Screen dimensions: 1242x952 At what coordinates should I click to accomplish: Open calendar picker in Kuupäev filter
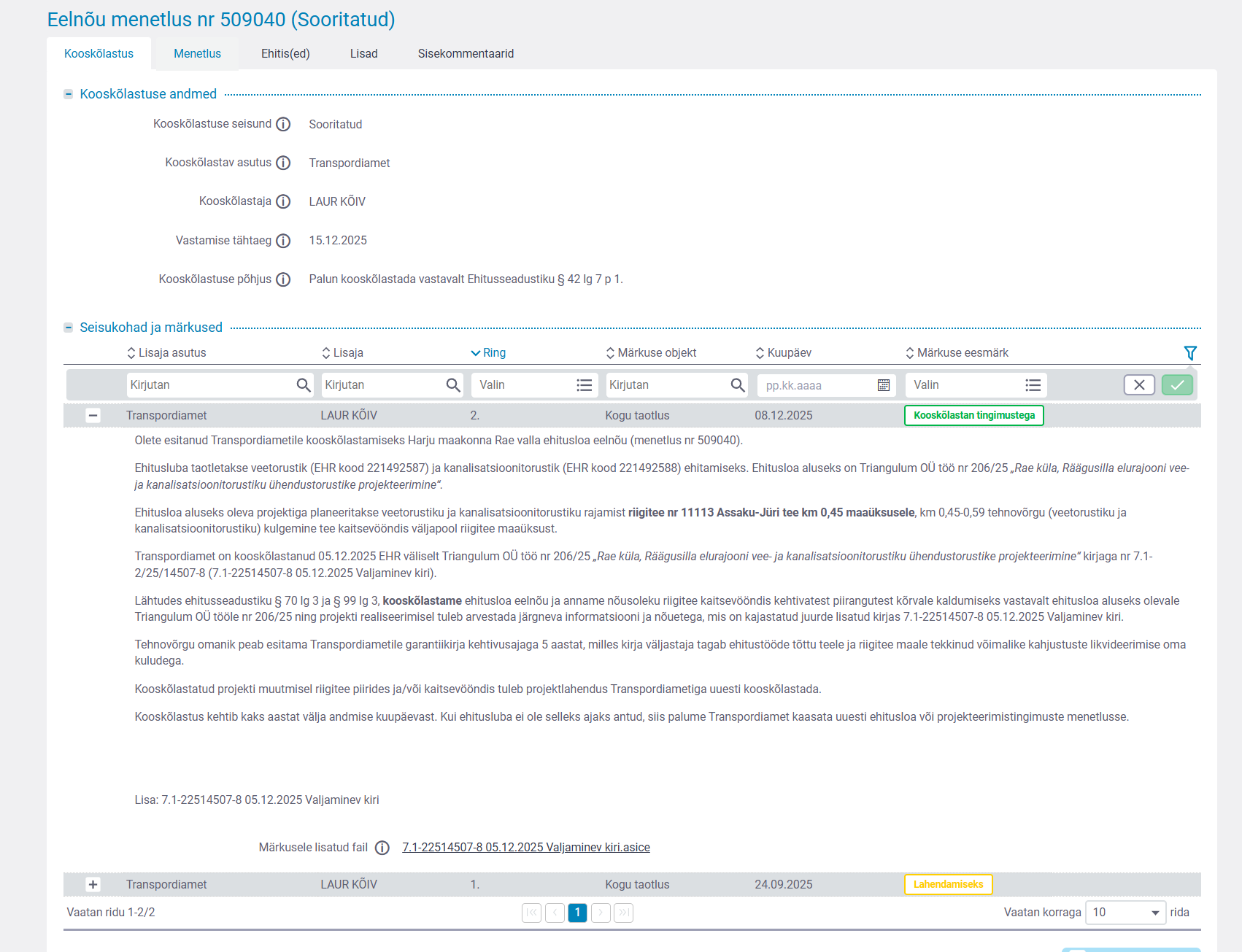[x=883, y=385]
